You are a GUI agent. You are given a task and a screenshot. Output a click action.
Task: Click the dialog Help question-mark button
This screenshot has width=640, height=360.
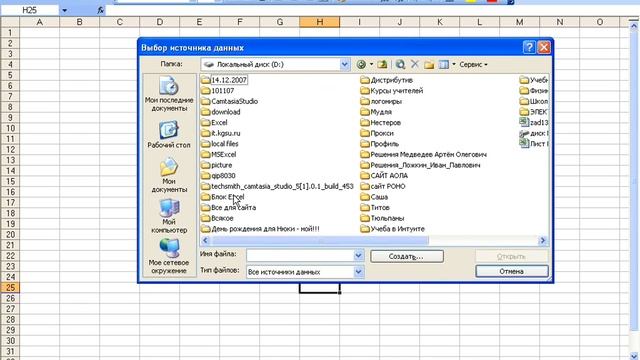[529, 47]
